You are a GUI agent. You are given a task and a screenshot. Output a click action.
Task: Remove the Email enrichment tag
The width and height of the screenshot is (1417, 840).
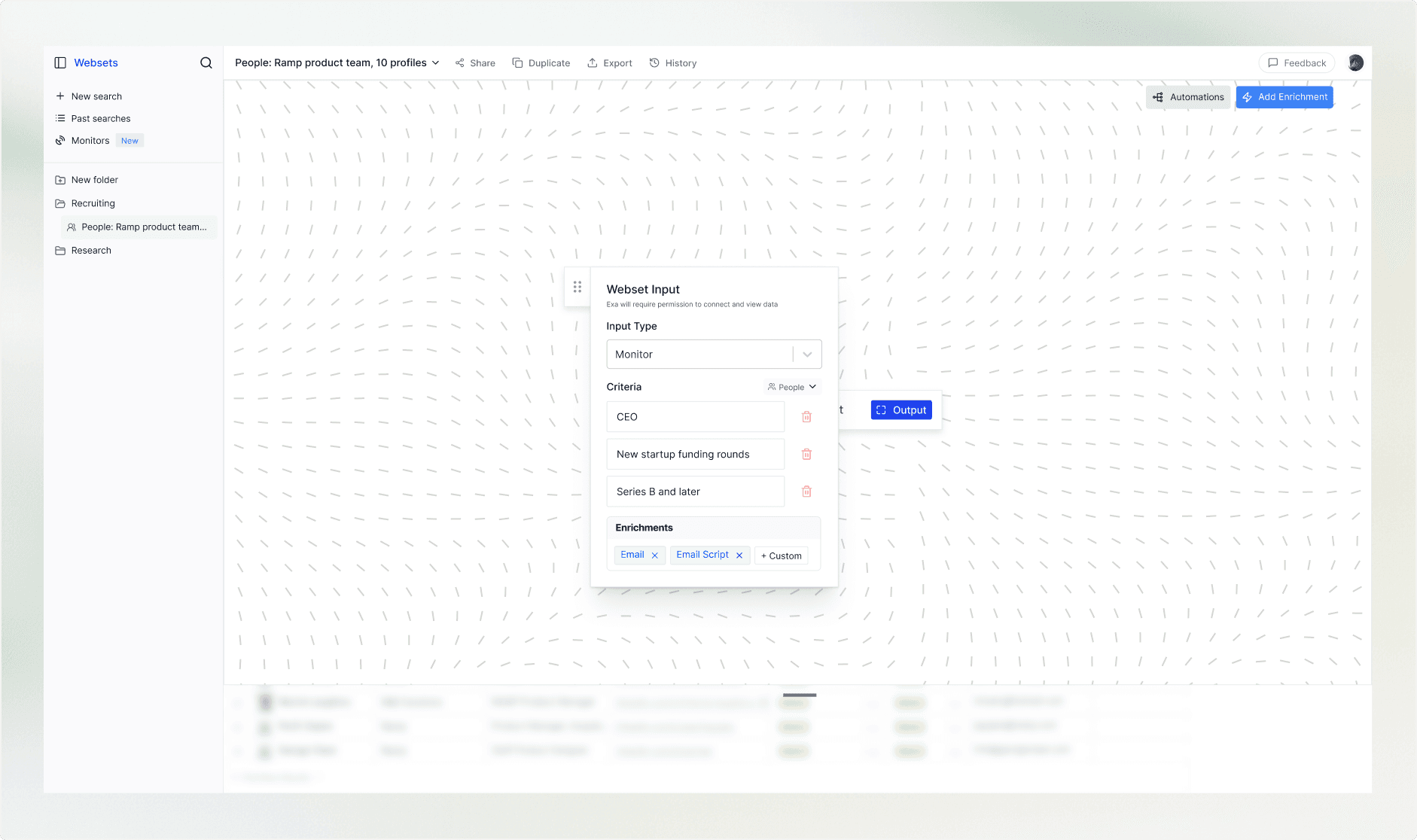(655, 555)
